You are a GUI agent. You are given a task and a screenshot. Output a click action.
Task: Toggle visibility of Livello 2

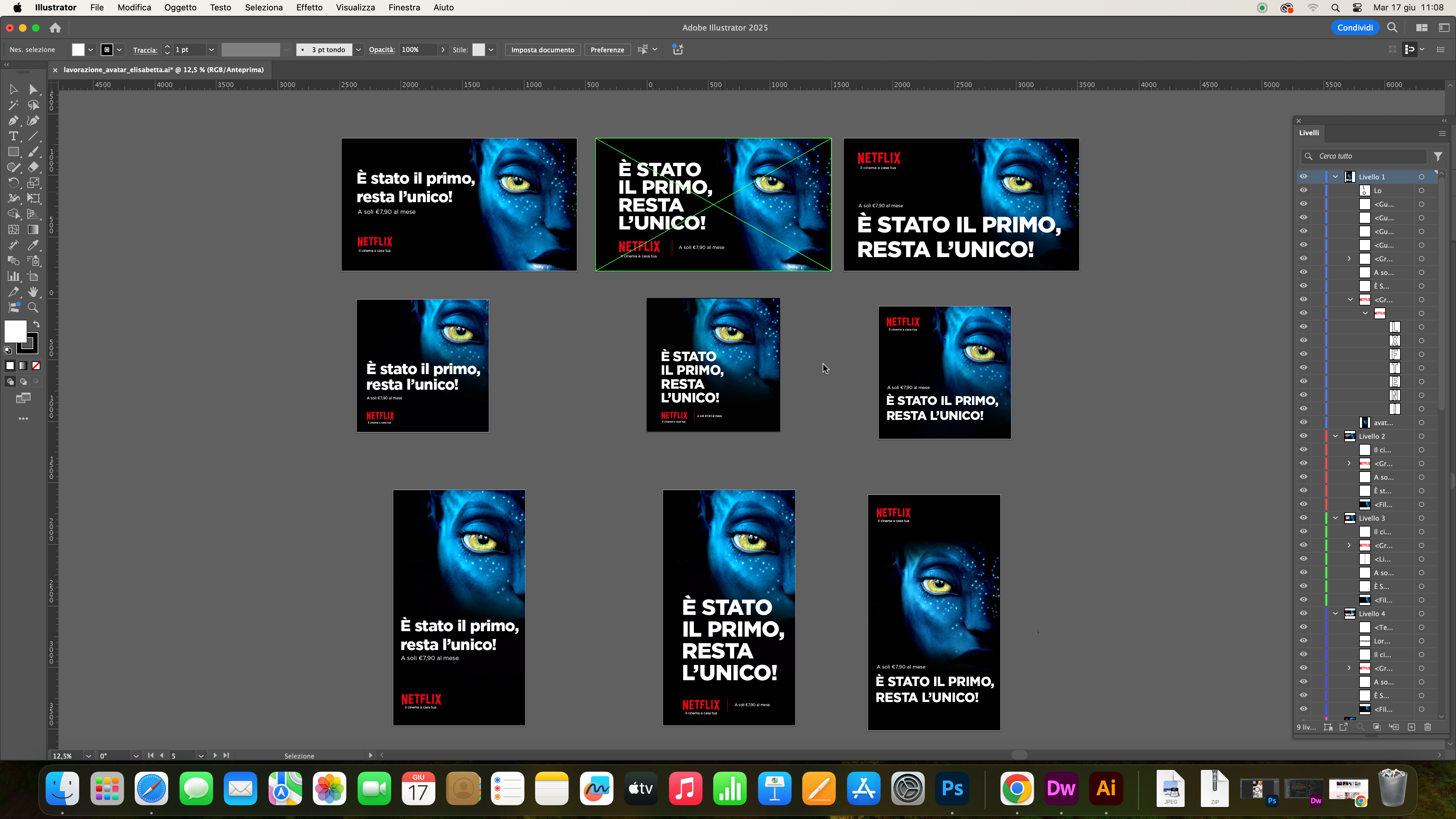[x=1303, y=436]
